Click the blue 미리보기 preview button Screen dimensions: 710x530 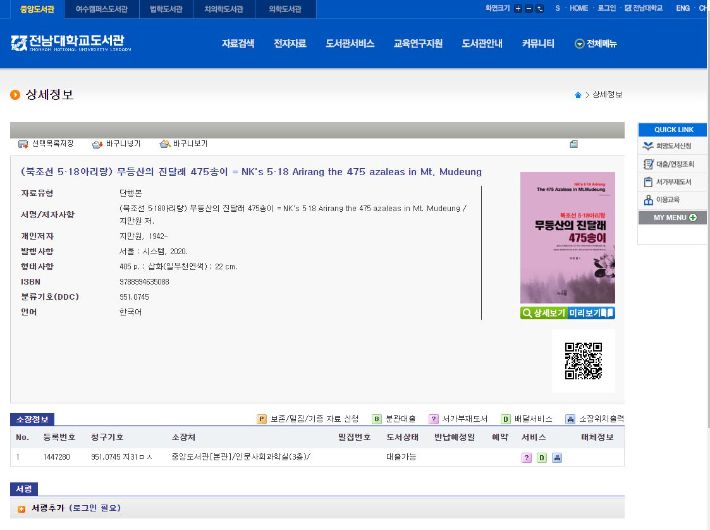591,313
